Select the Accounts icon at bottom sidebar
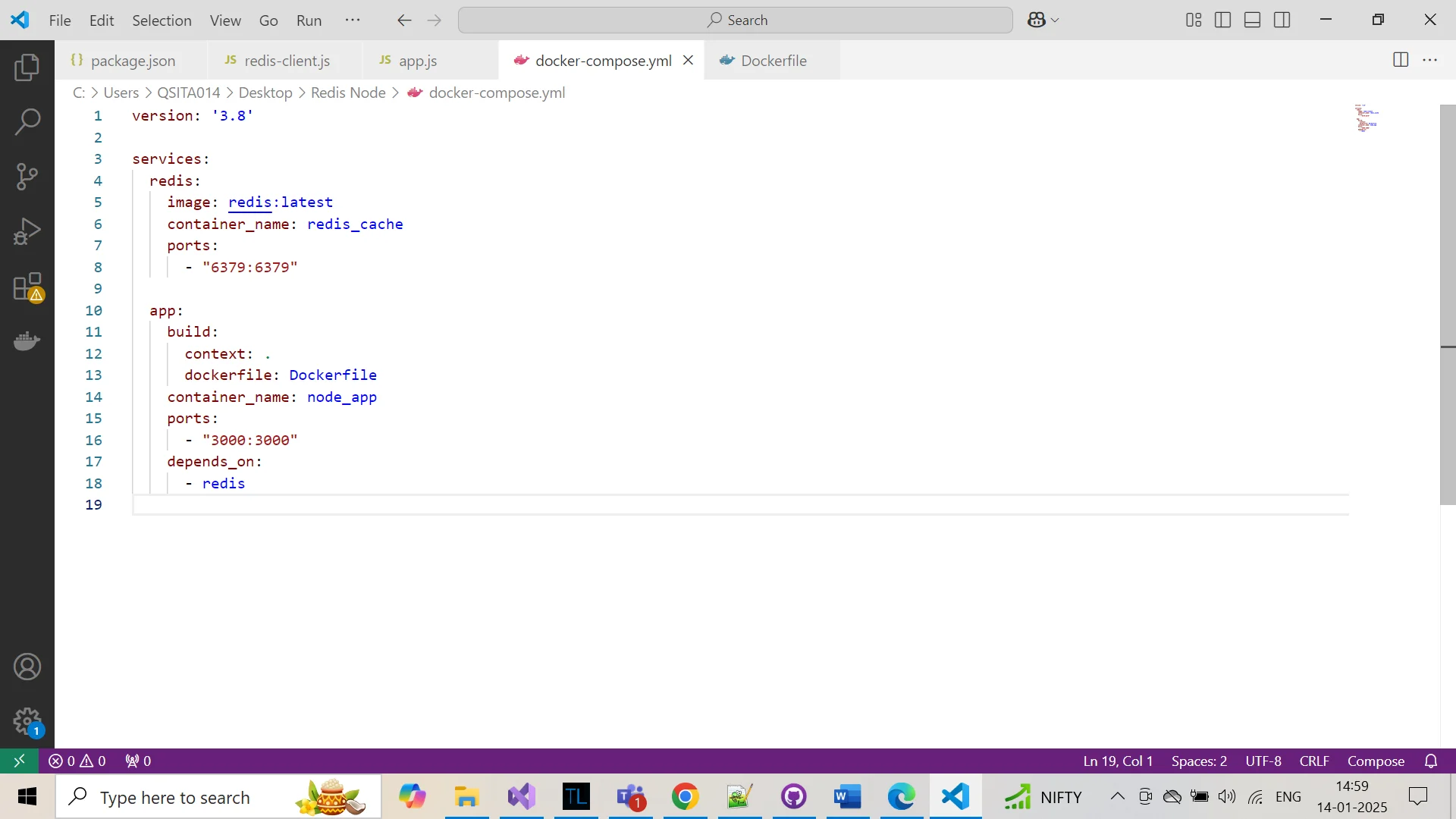 27,667
